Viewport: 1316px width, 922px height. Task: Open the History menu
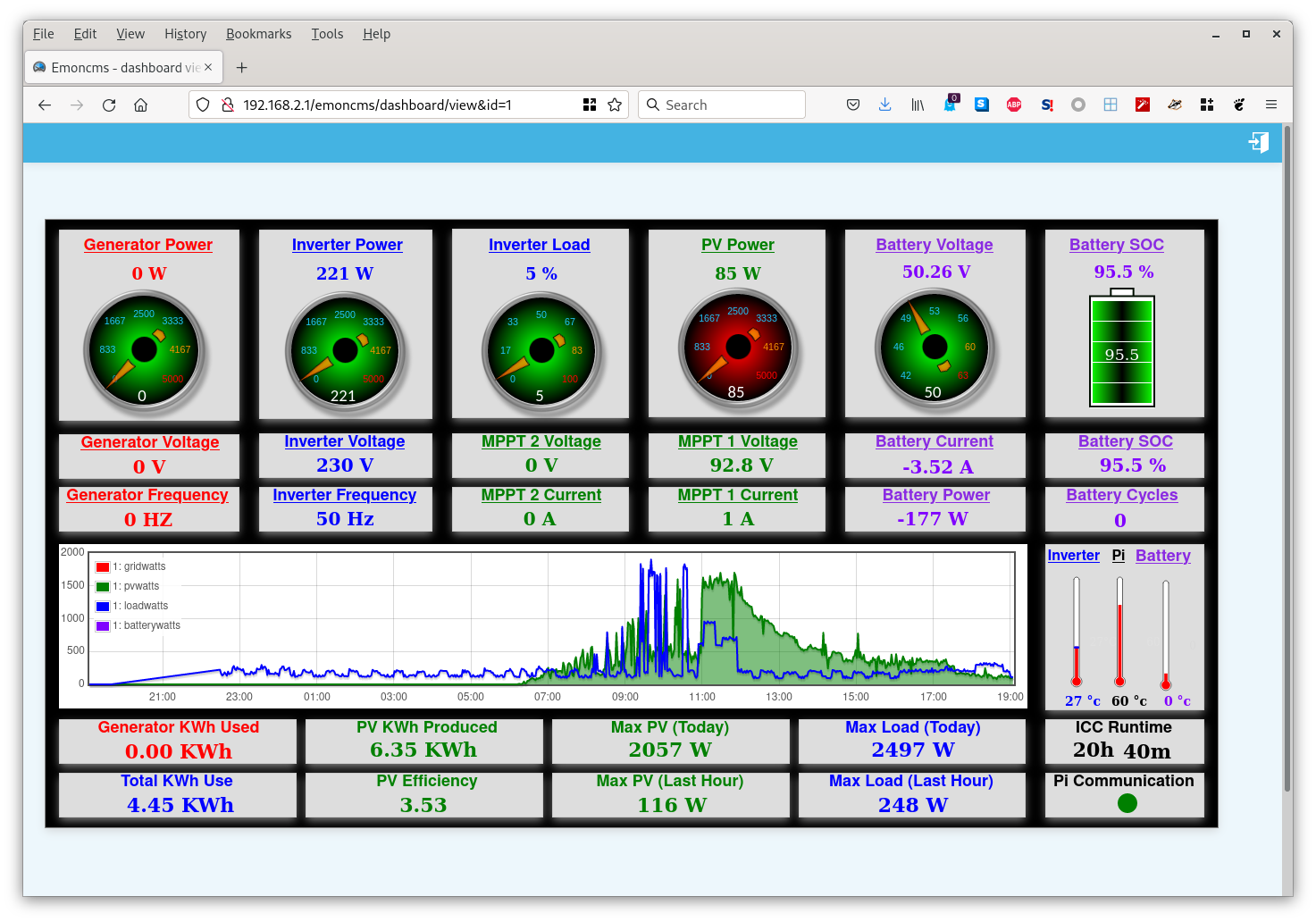[185, 34]
